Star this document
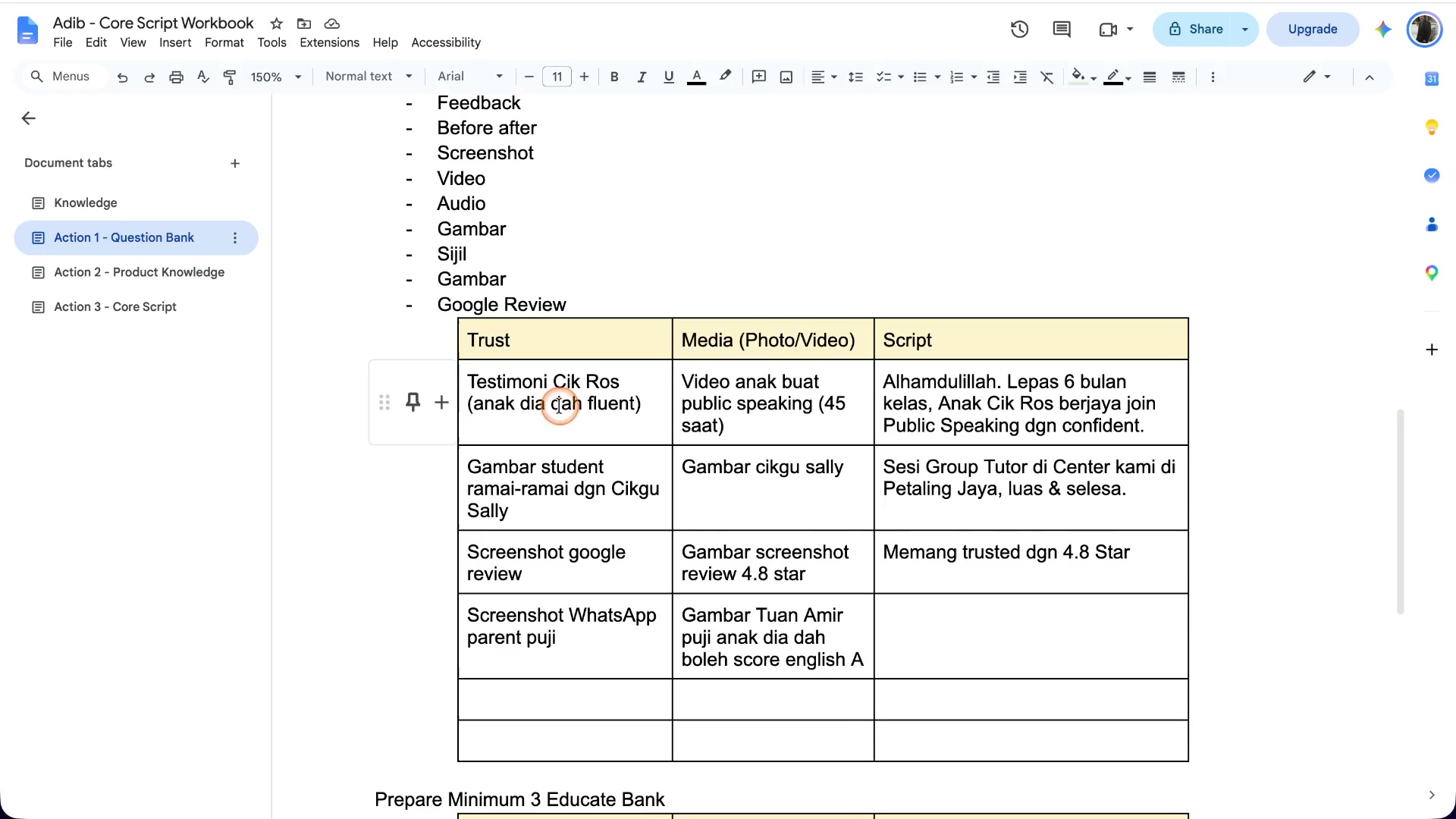Image resolution: width=1456 pixels, height=819 pixels. point(277,24)
